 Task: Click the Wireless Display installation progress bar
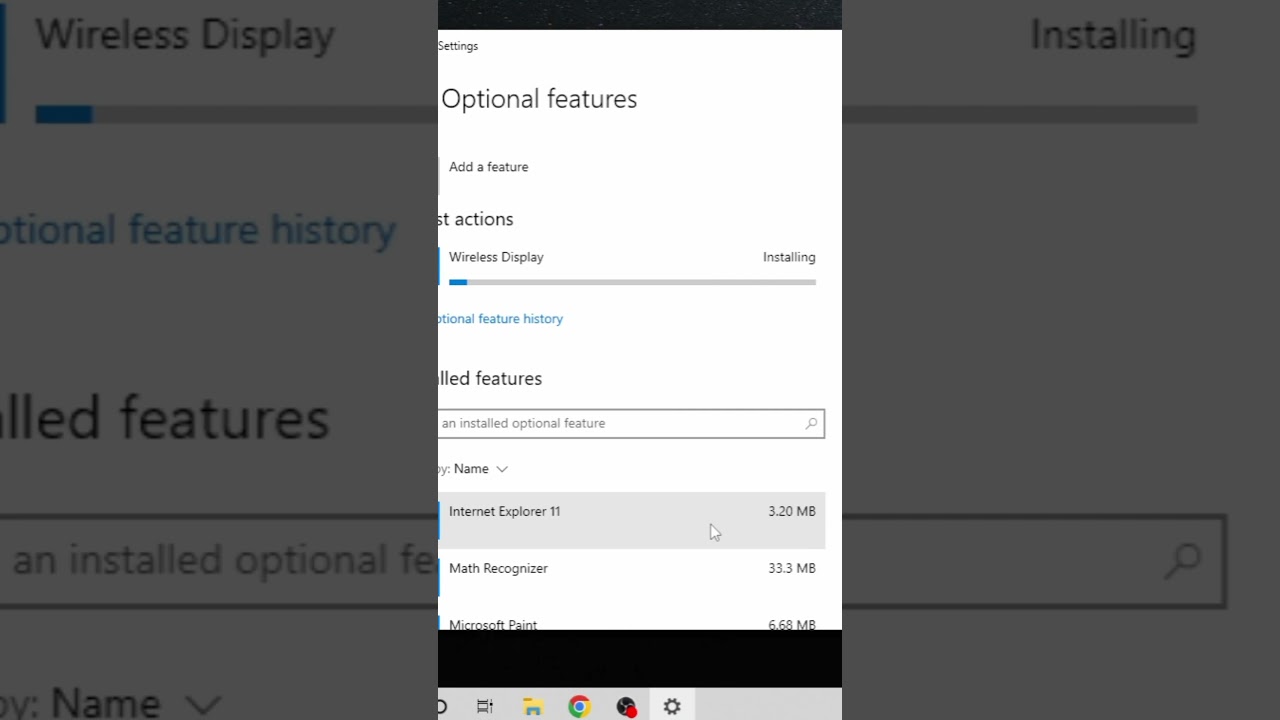point(632,283)
